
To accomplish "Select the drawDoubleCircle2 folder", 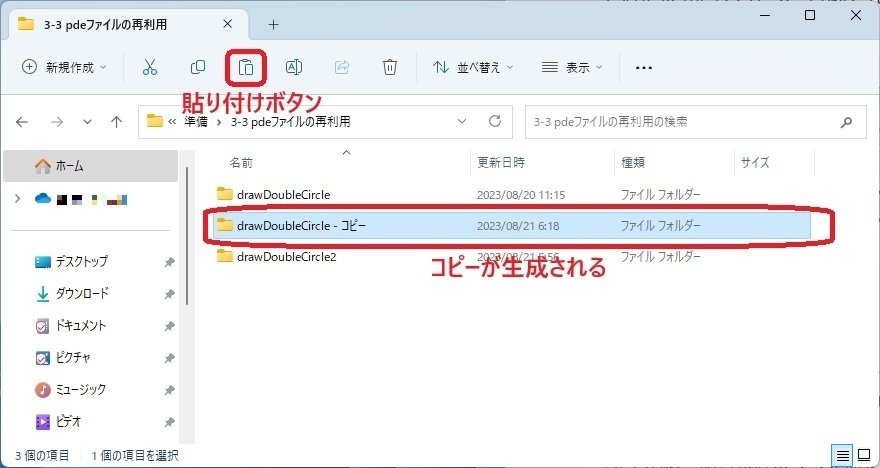I will [287, 257].
